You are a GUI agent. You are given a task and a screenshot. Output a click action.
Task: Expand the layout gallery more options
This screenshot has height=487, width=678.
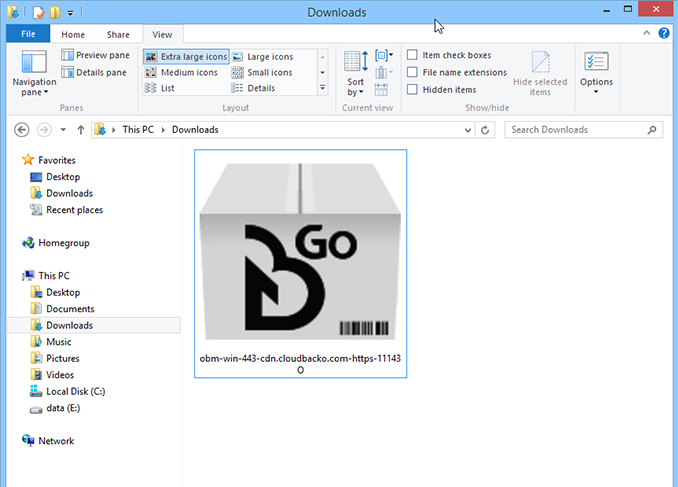[x=323, y=88]
